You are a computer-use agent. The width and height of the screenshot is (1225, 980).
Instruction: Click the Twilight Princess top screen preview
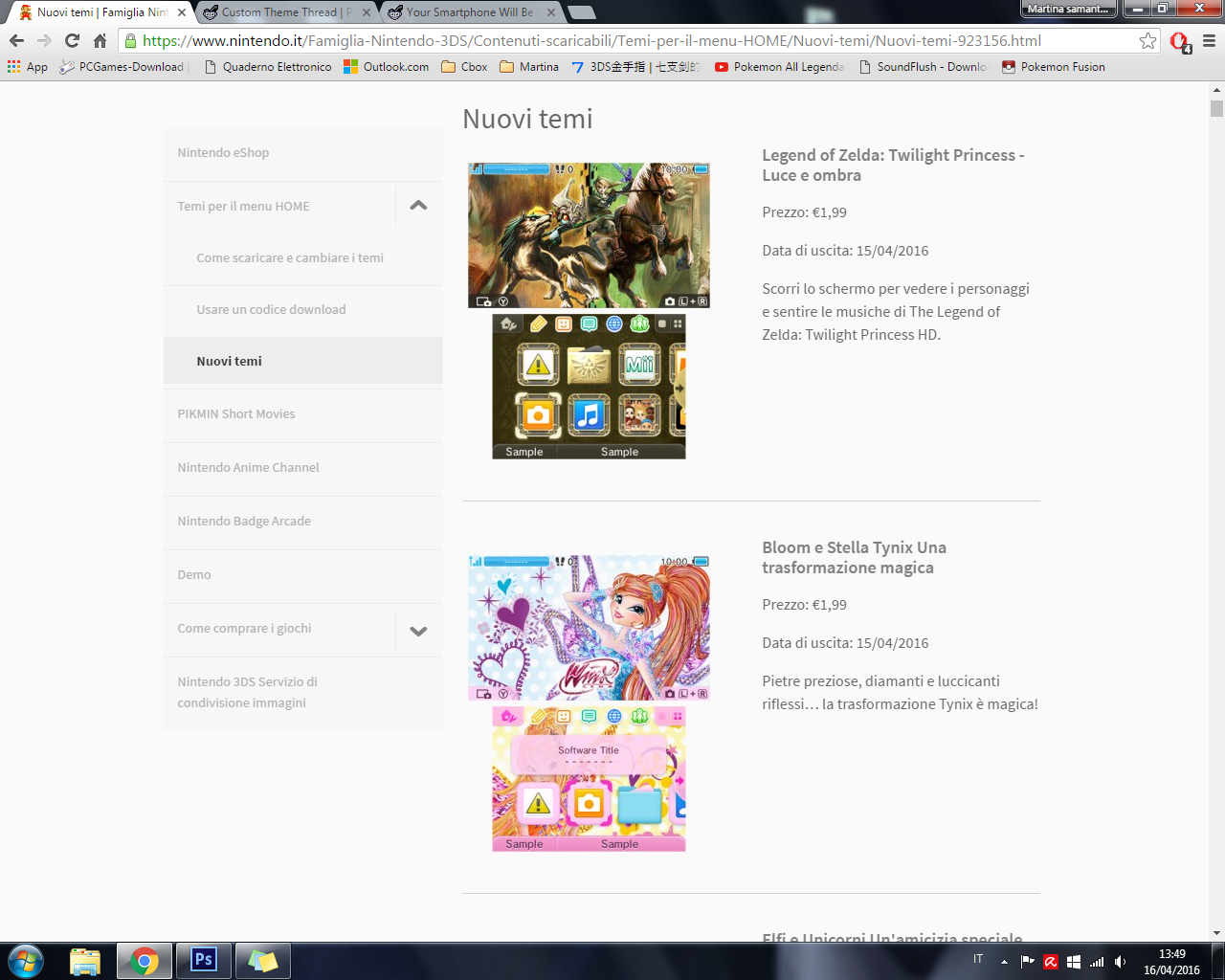589,235
